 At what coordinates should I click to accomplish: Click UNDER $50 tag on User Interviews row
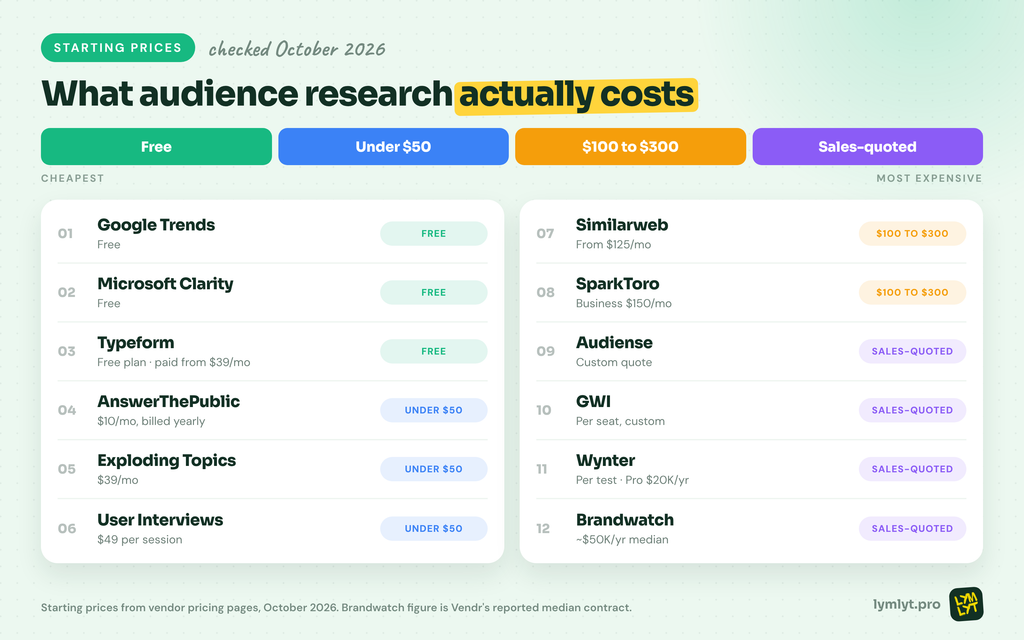tap(434, 528)
